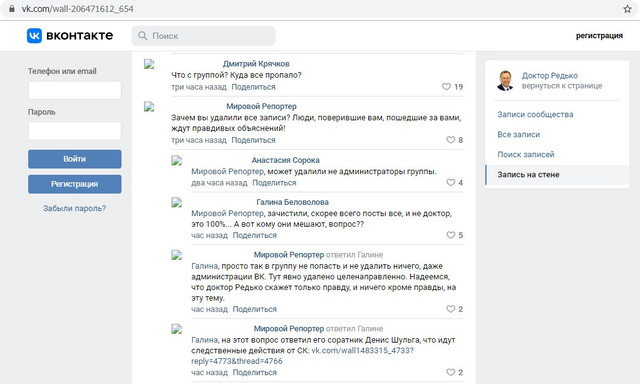This screenshot has height=384, width=640.
Task: Open the Забыли пароль? link
Action: pyautogui.click(x=75, y=209)
